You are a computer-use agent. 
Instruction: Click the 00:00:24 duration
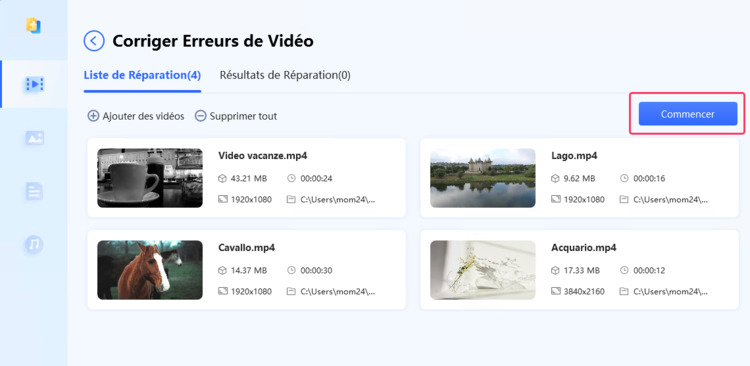click(316, 178)
